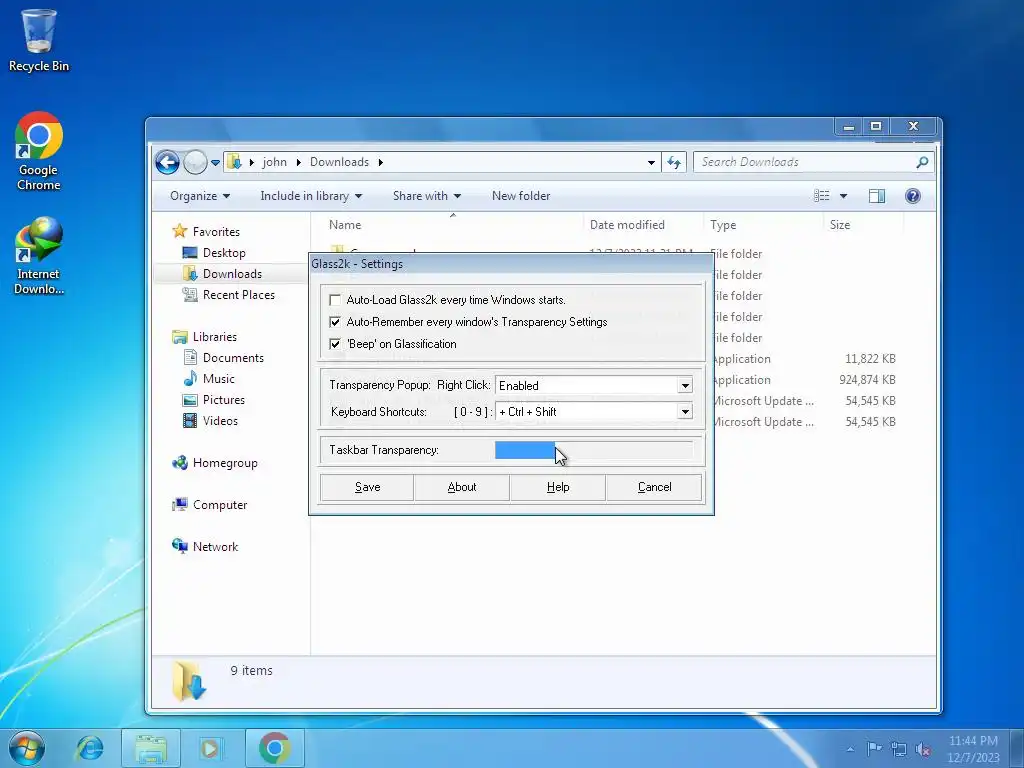The height and width of the screenshot is (768, 1024).
Task: Open recent pages dropdown next to Forward
Action: (215, 163)
